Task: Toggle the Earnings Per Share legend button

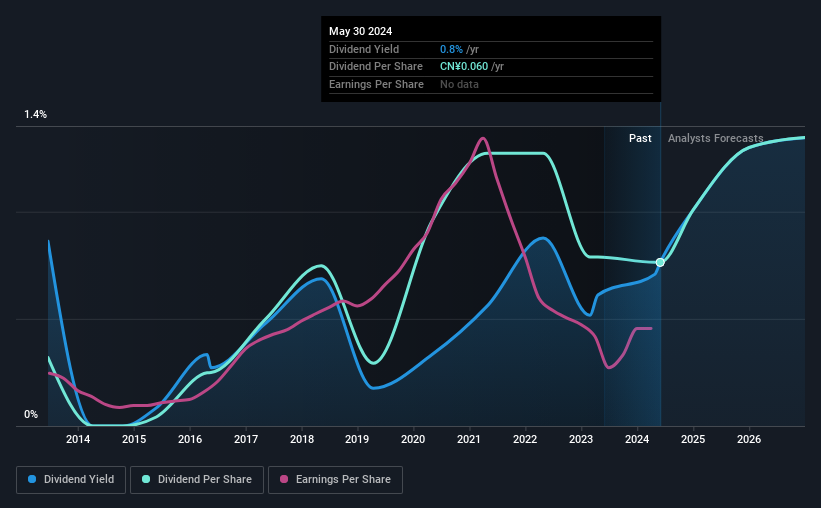Action: 335,480
